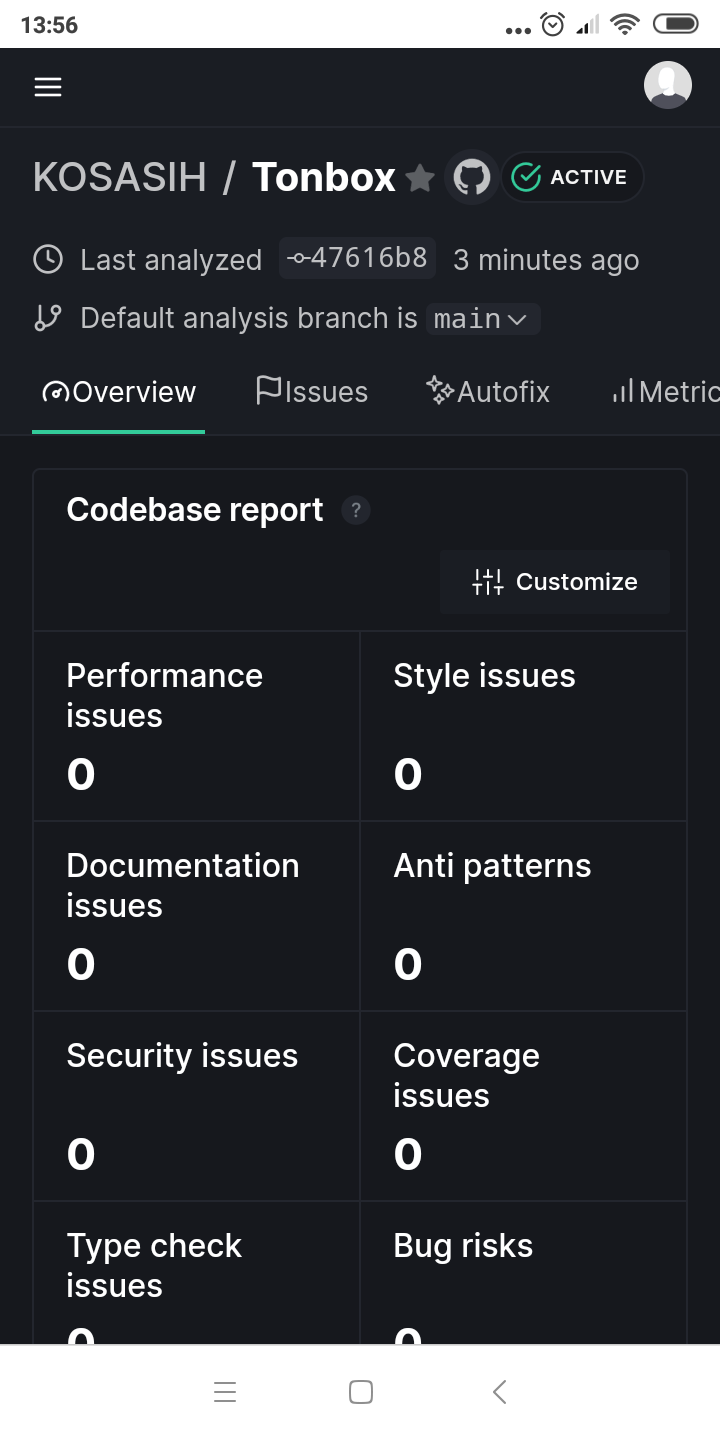The height and width of the screenshot is (1440, 720).
Task: Click the Codebase report help icon
Action: pos(356,510)
